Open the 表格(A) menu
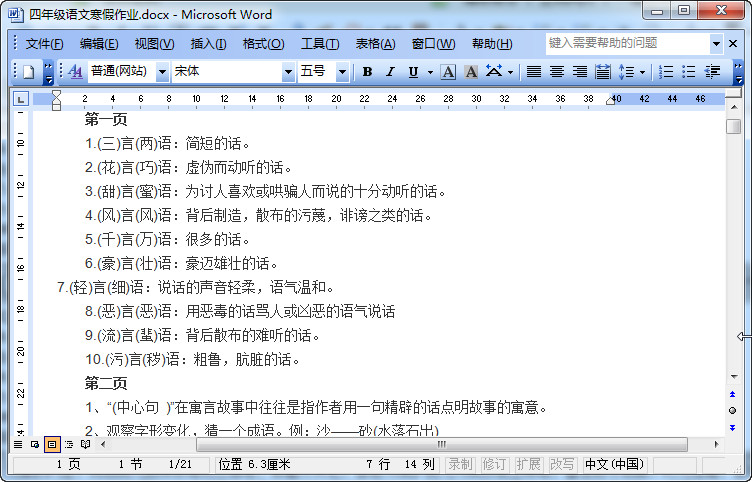The image size is (752, 482). pyautogui.click(x=375, y=44)
